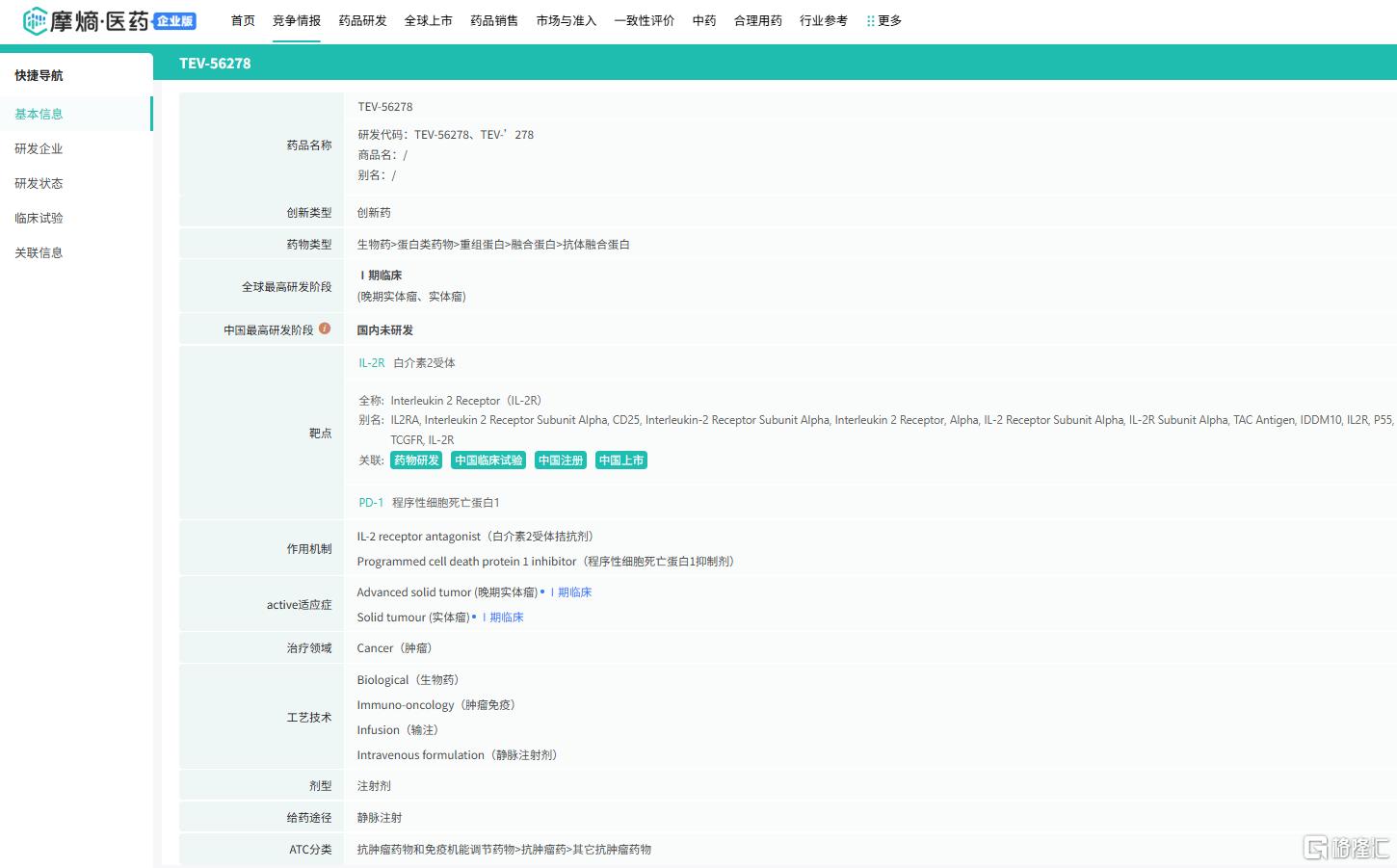
Task: Click the drug type classification text
Action: coord(493,245)
